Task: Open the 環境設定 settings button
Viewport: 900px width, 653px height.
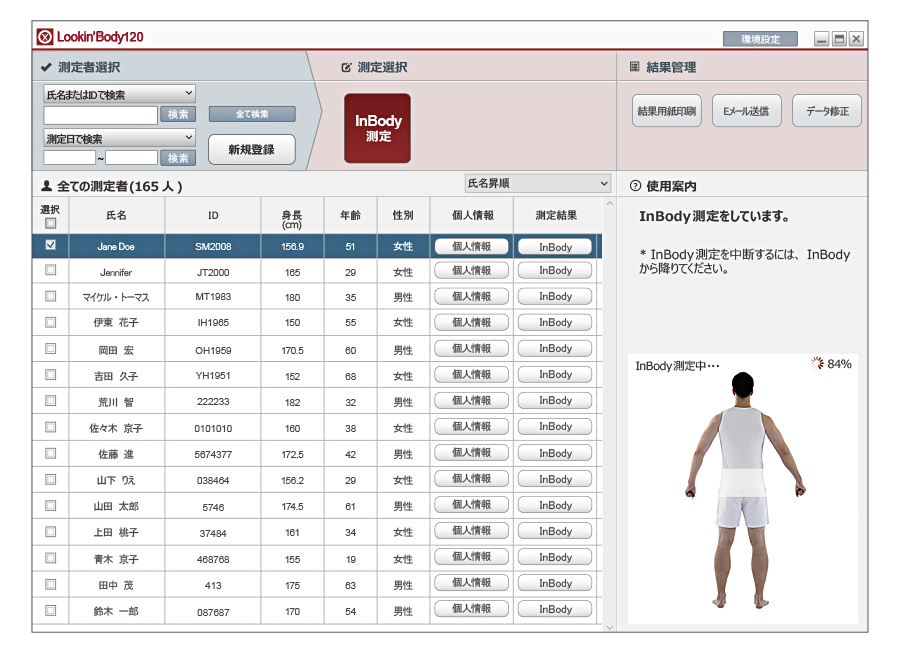Action: click(x=761, y=39)
